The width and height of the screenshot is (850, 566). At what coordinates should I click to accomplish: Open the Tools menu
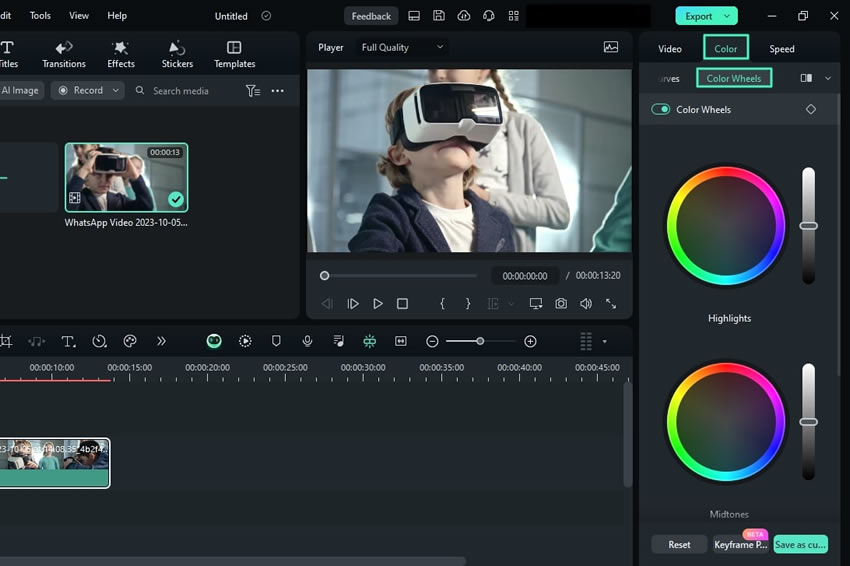coord(40,16)
